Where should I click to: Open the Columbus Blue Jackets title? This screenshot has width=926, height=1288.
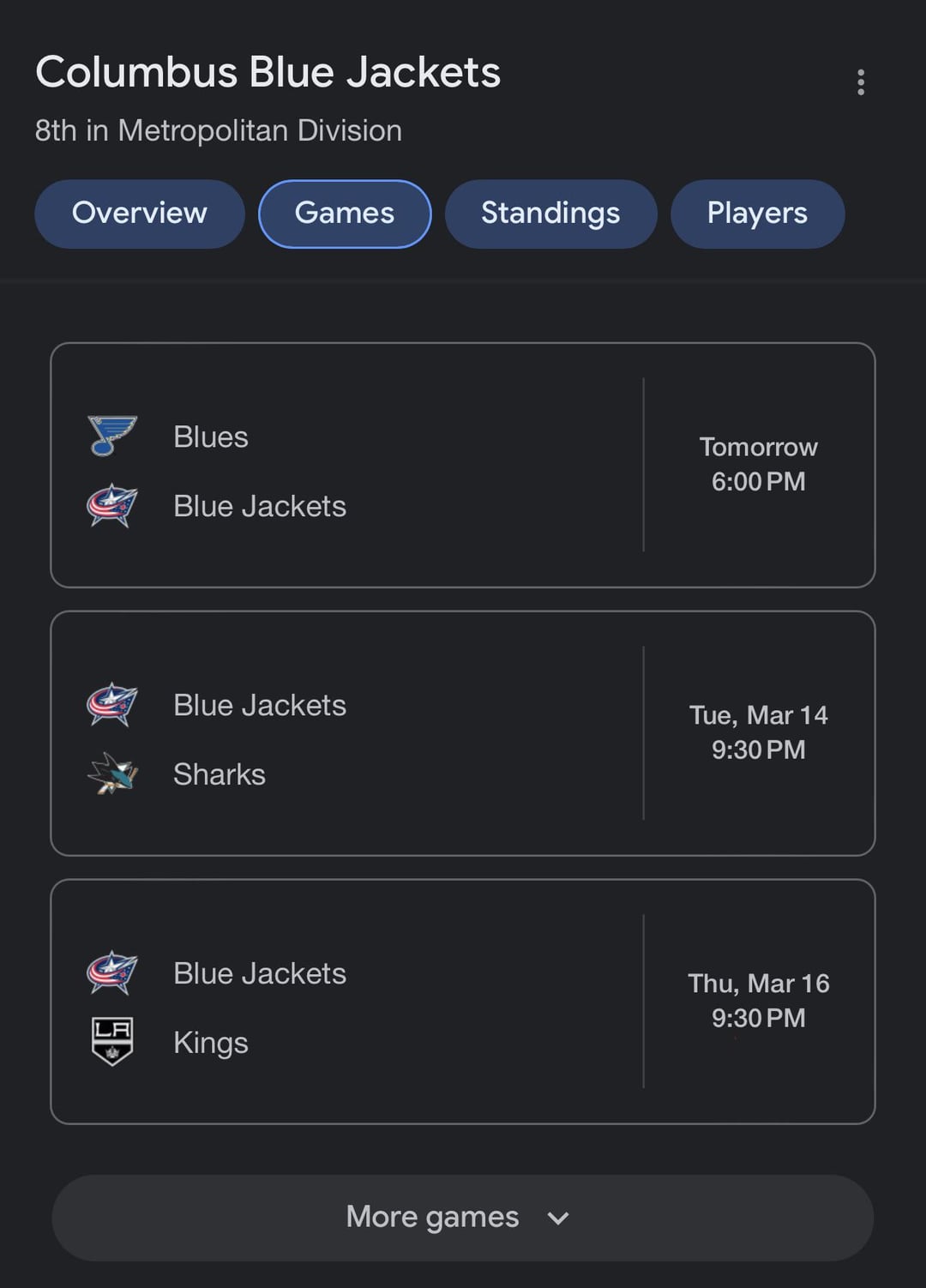point(268,72)
